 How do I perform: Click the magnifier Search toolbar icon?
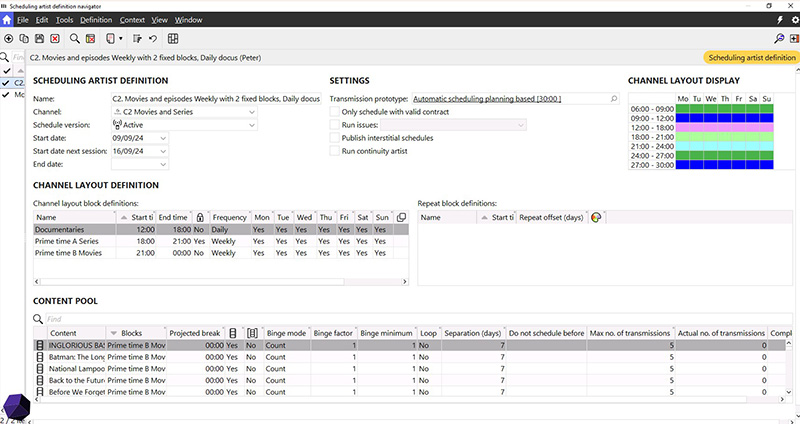coord(73,38)
